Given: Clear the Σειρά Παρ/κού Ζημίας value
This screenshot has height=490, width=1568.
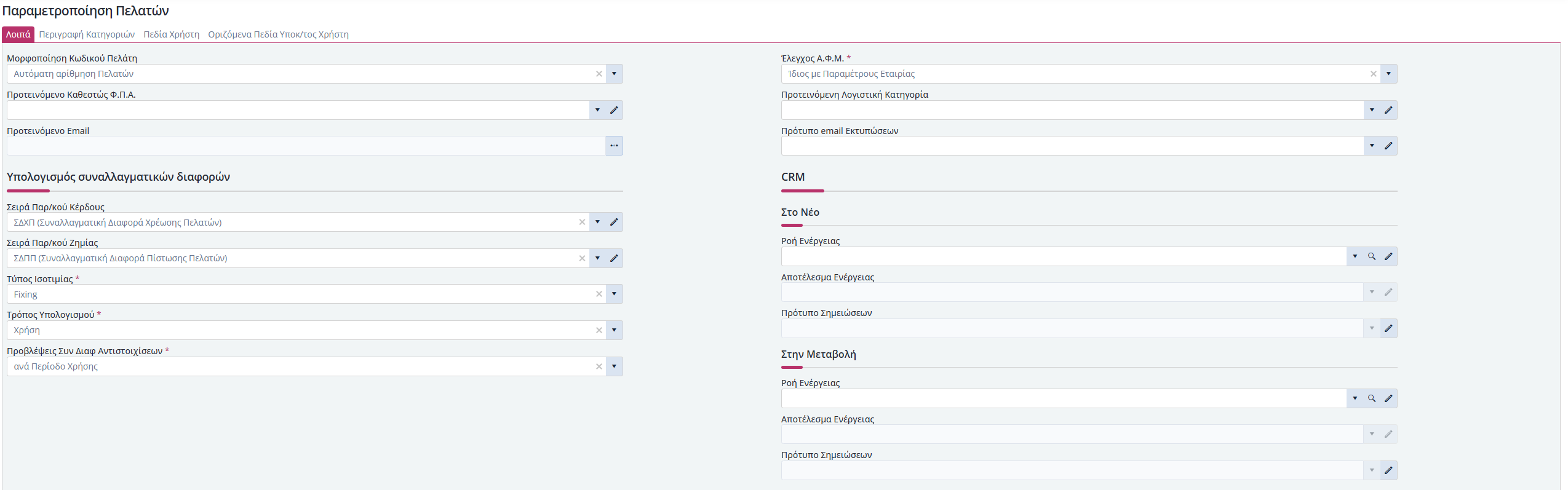Looking at the screenshot, I should pos(582,258).
